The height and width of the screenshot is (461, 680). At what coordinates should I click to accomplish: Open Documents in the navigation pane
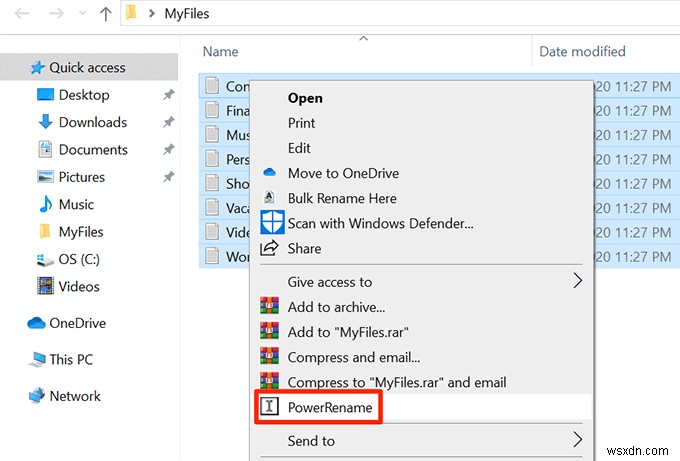(93, 150)
